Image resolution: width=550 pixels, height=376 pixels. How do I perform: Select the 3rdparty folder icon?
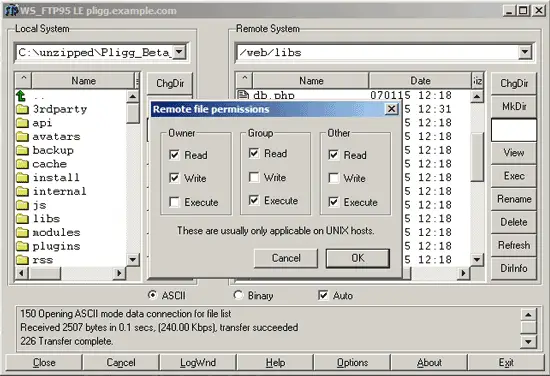point(22,109)
